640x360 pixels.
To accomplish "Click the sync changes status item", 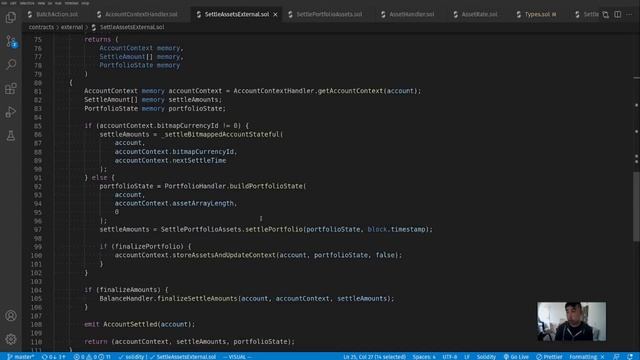I will pyautogui.click(x=53, y=356).
